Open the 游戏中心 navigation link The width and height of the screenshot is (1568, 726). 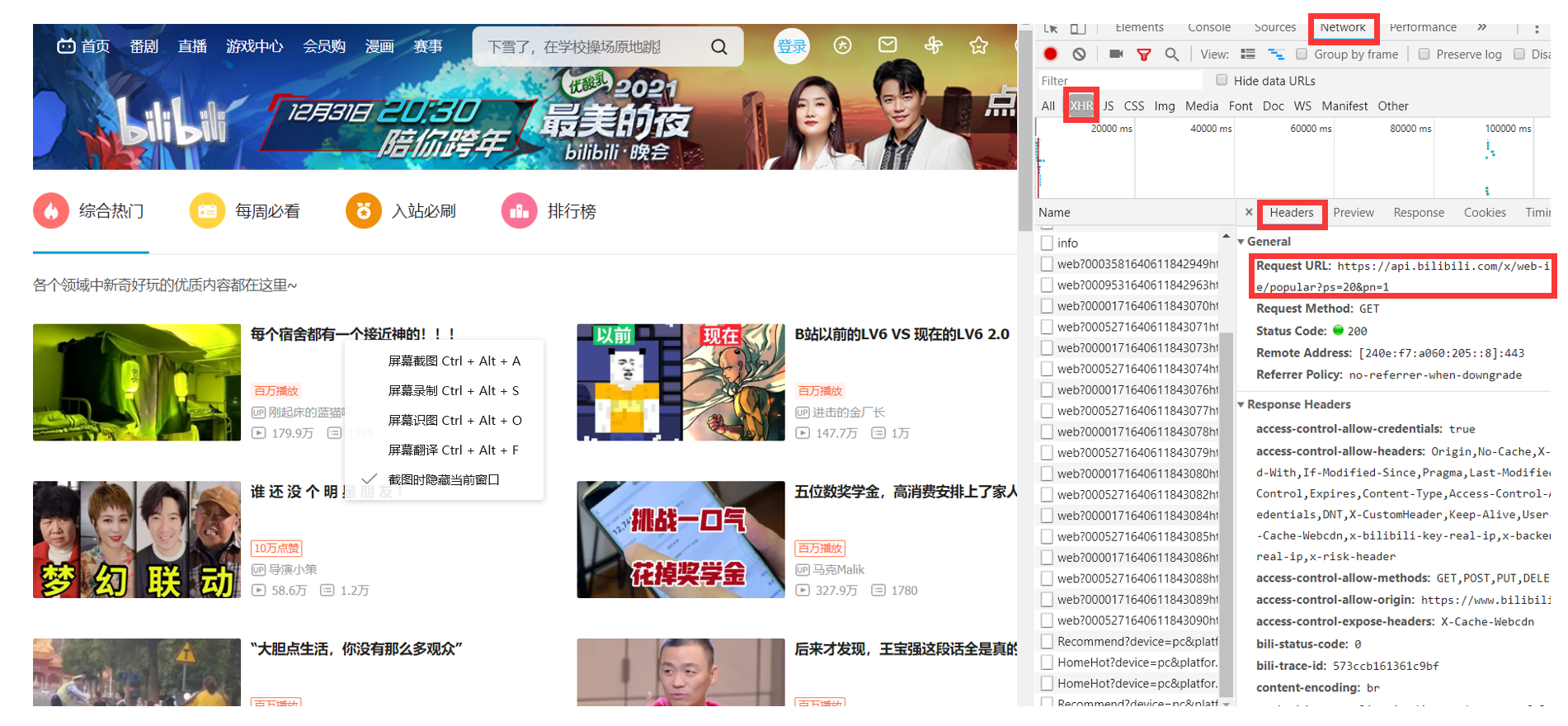click(x=255, y=46)
